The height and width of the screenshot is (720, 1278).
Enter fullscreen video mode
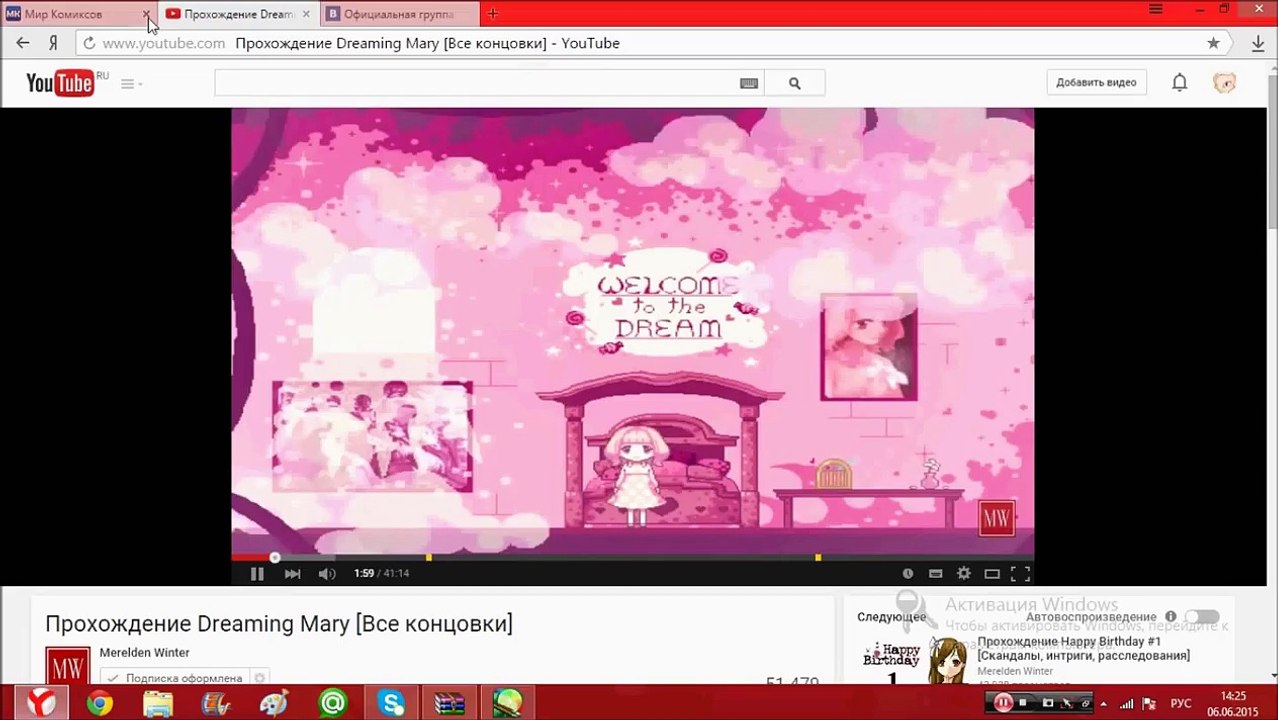pos(1020,573)
